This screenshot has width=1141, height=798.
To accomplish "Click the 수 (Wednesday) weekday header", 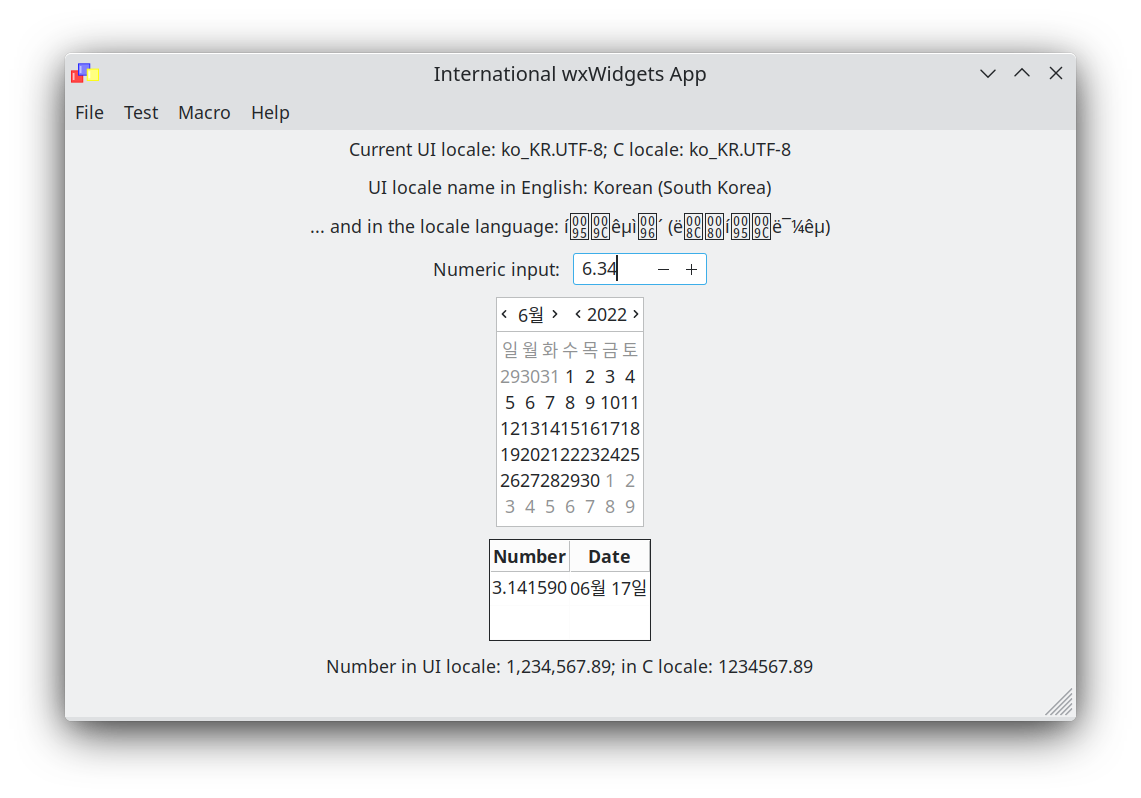I will (x=570, y=351).
